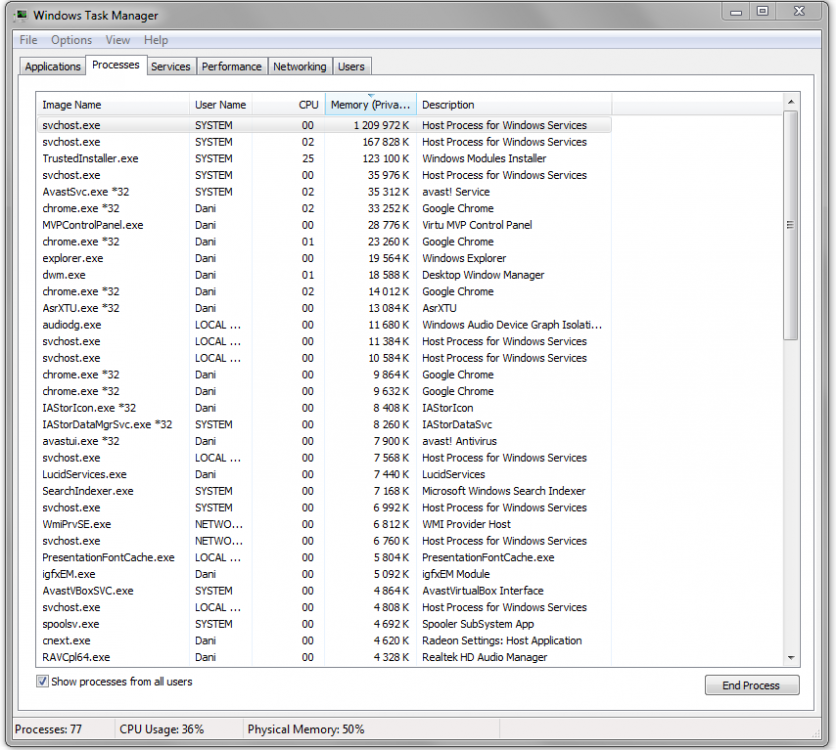Click Windows Modules Installer description
Image resolution: width=836 pixels, height=750 pixels.
tap(484, 158)
